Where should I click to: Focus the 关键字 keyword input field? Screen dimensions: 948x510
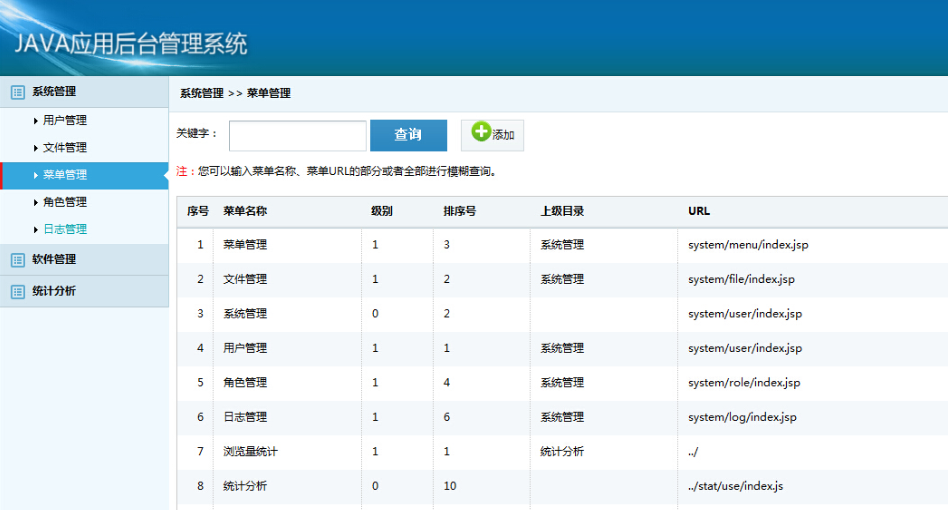[298, 135]
